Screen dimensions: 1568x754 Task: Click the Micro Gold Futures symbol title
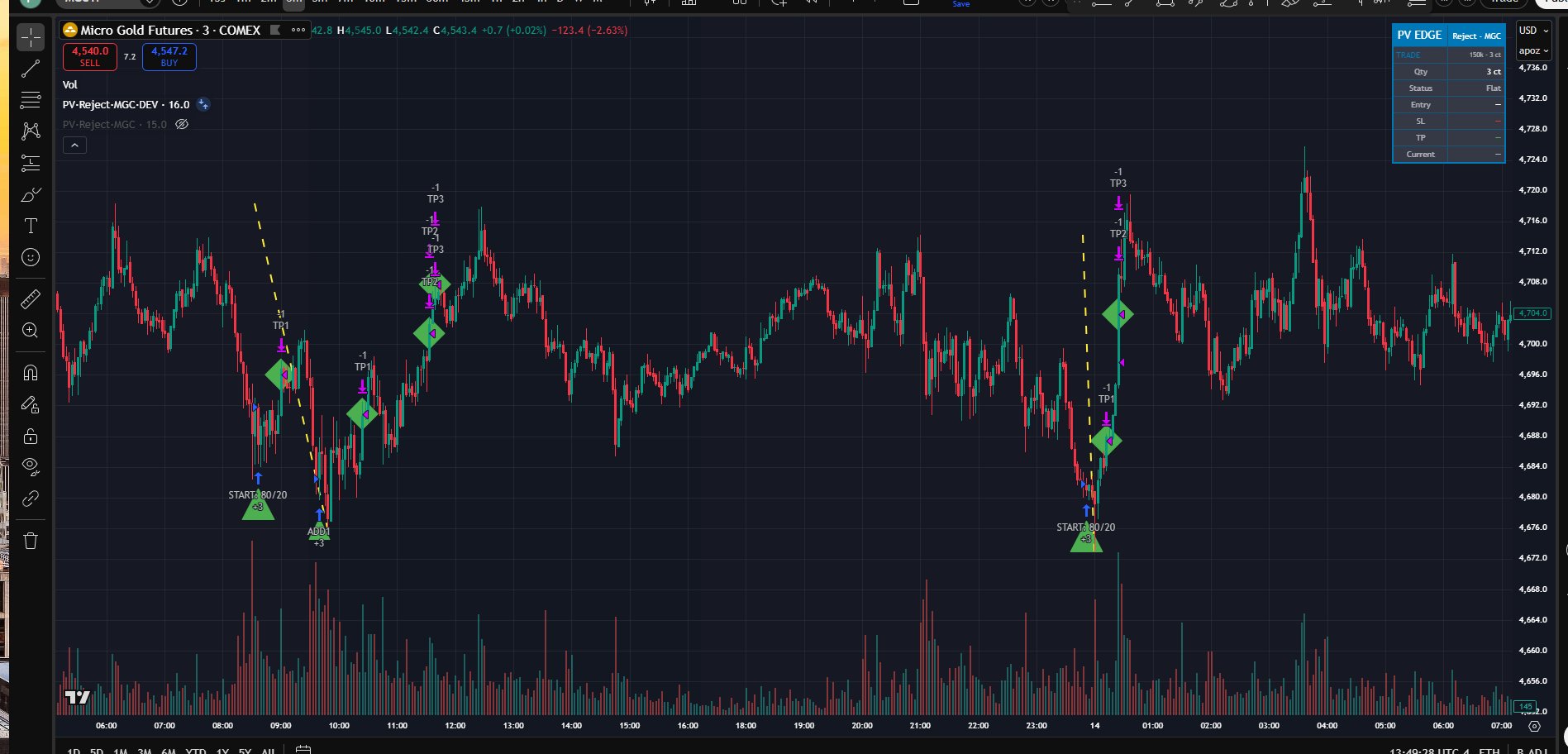pos(170,30)
